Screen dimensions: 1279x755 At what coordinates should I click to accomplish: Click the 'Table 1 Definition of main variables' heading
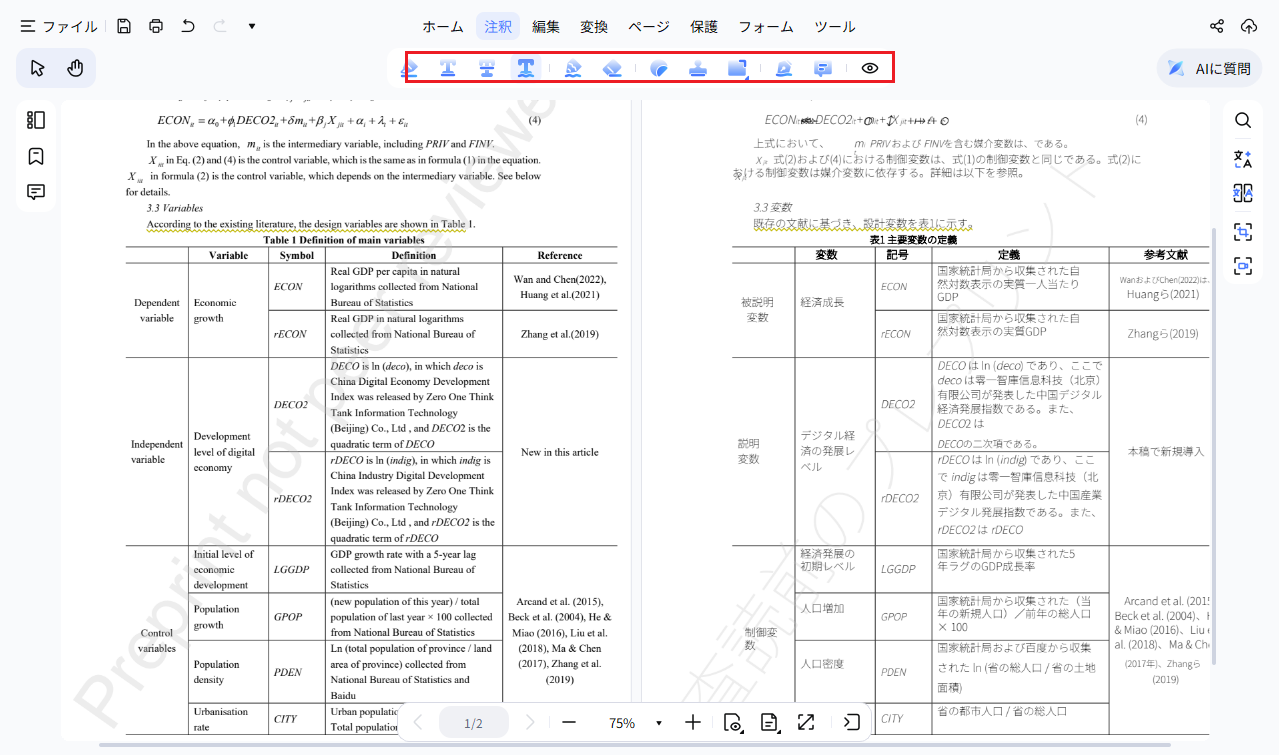(x=344, y=240)
